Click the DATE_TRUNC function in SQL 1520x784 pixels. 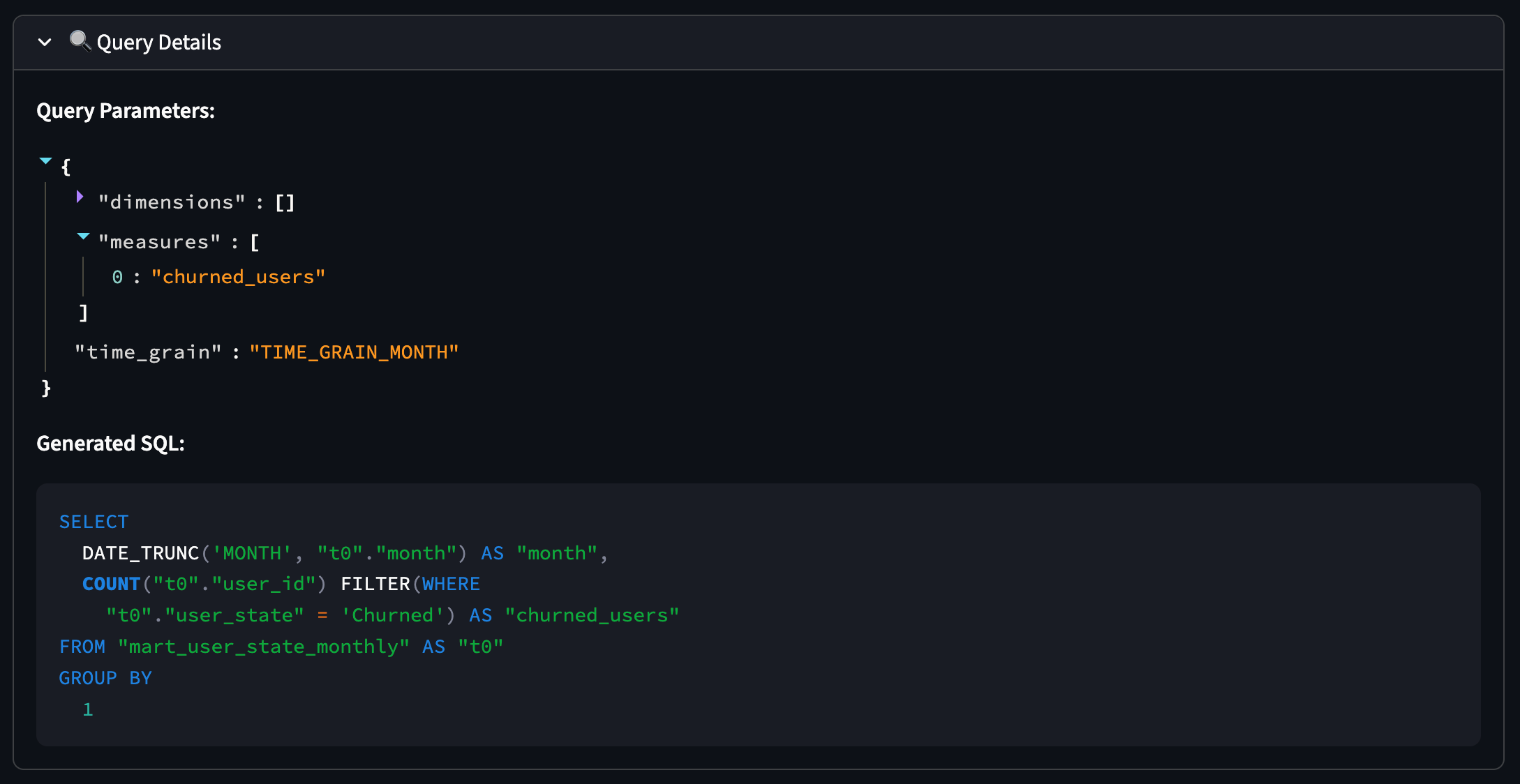141,553
